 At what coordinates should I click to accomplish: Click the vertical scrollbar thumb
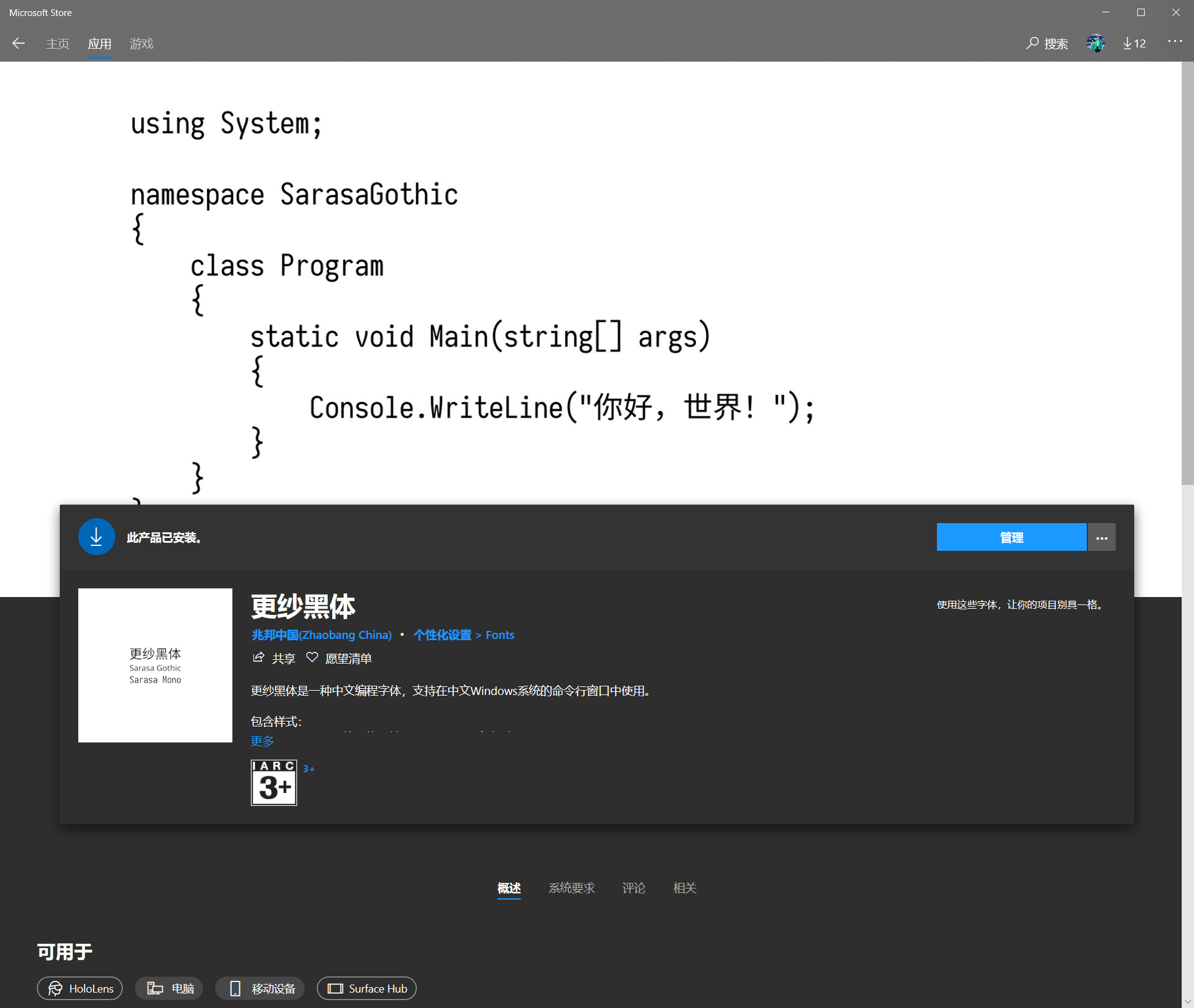click(x=1188, y=273)
